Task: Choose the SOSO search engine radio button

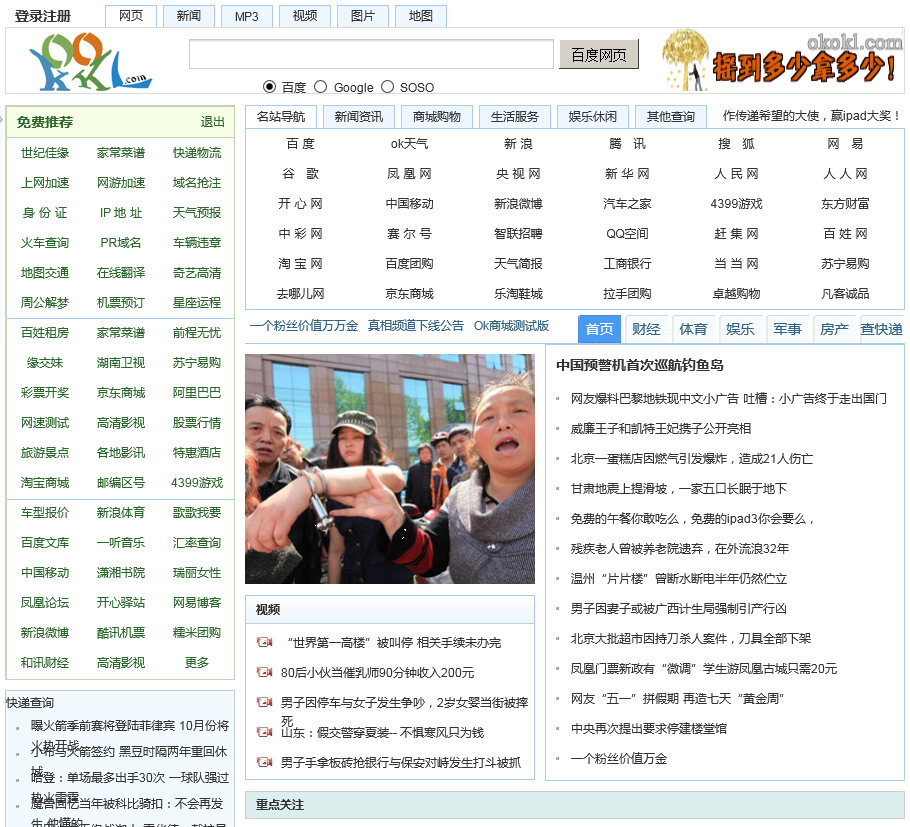Action: point(388,87)
